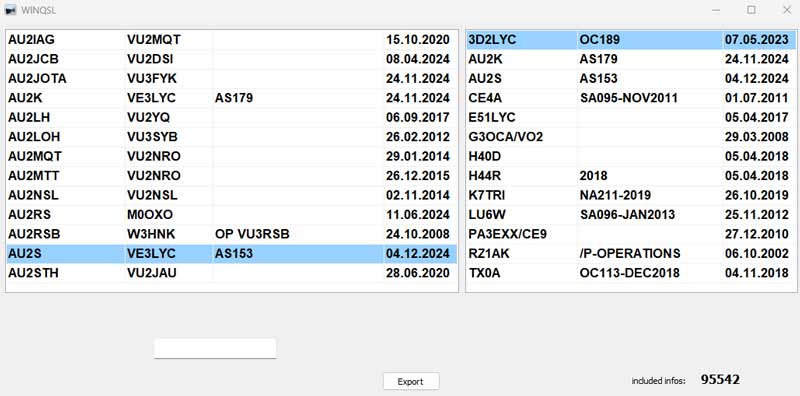
Task: Select AU2S in the right list
Action: coord(485,79)
